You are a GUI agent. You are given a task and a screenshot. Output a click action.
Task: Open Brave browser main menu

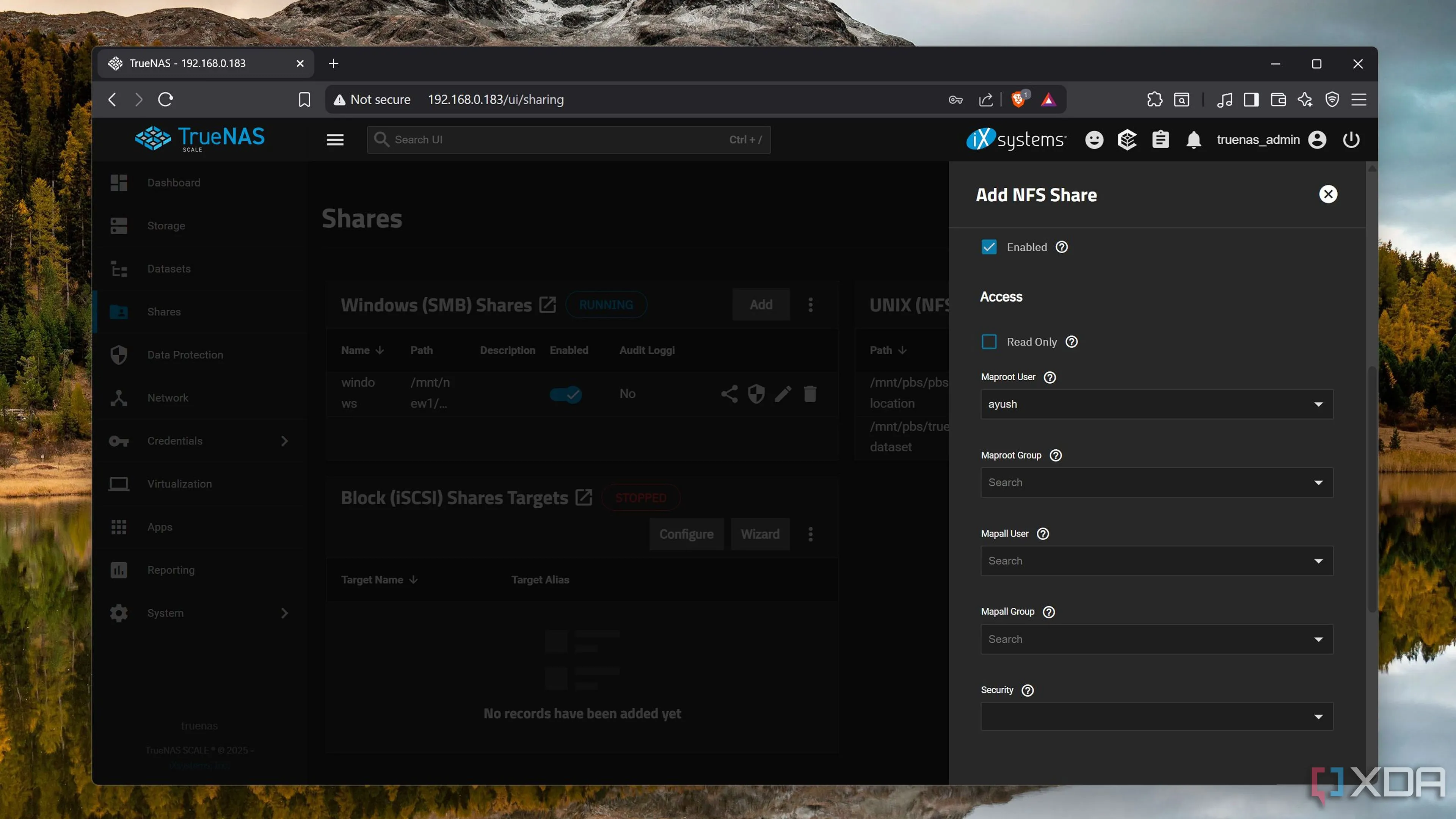pyautogui.click(x=1359, y=99)
